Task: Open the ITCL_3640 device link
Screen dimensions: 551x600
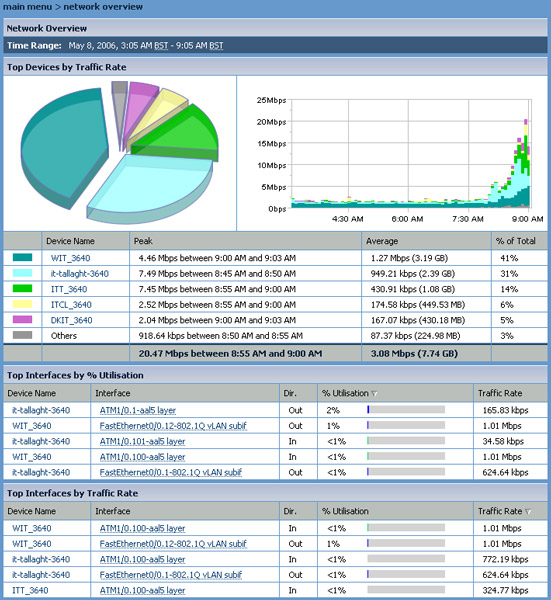Action: [x=71, y=305]
